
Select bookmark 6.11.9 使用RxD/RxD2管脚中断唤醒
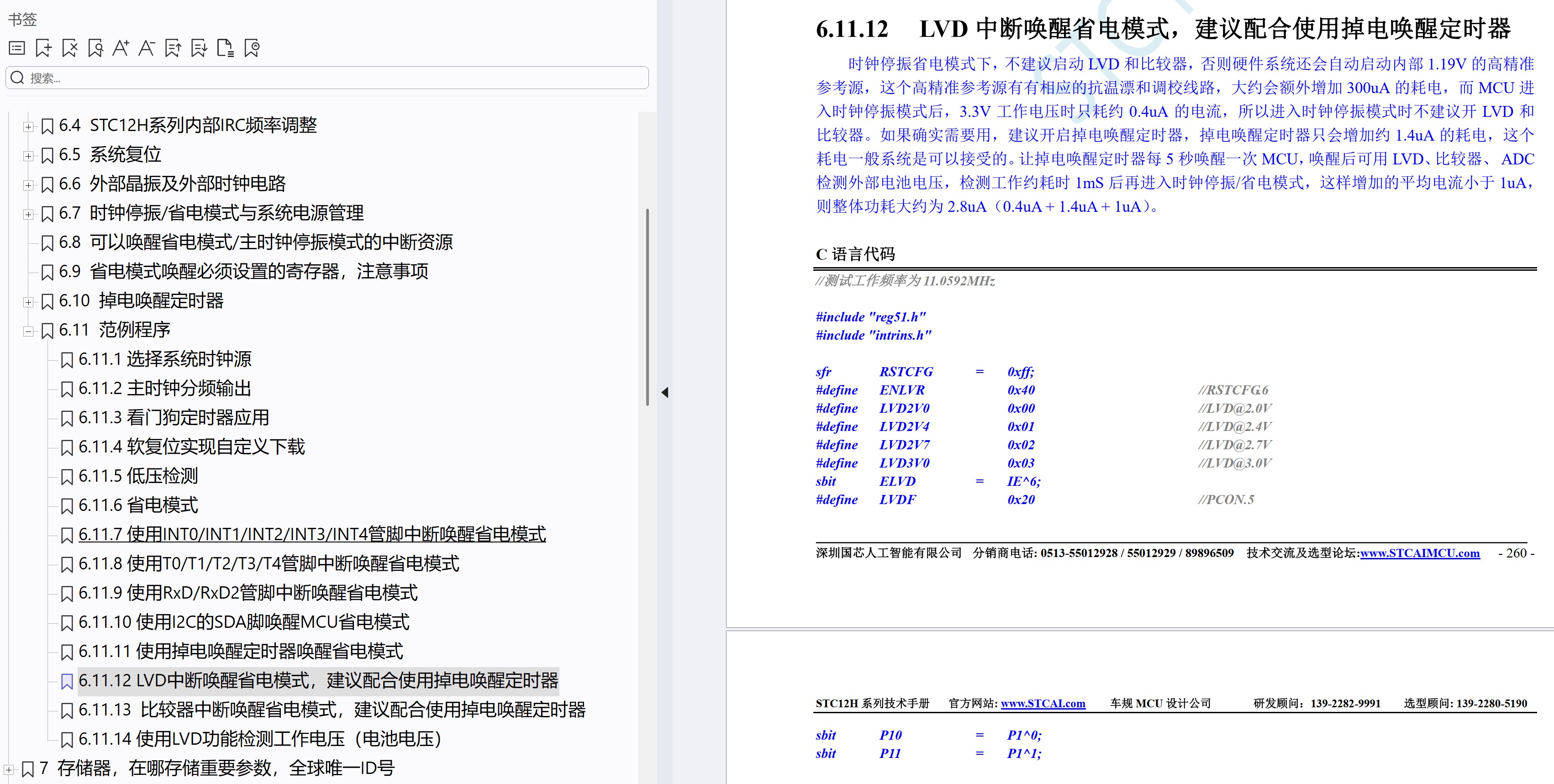[248, 593]
